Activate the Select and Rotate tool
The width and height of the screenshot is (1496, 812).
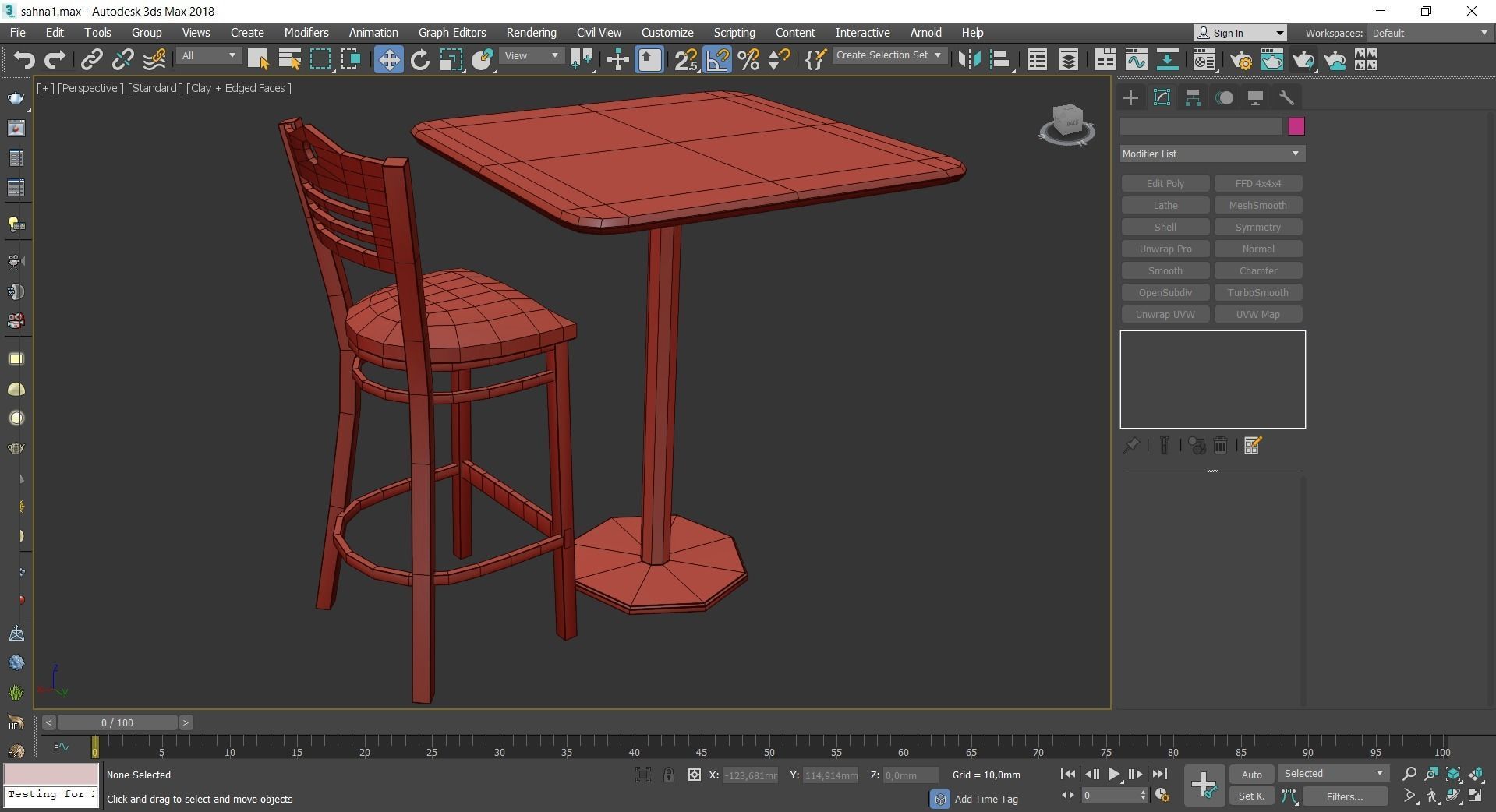[x=420, y=60]
